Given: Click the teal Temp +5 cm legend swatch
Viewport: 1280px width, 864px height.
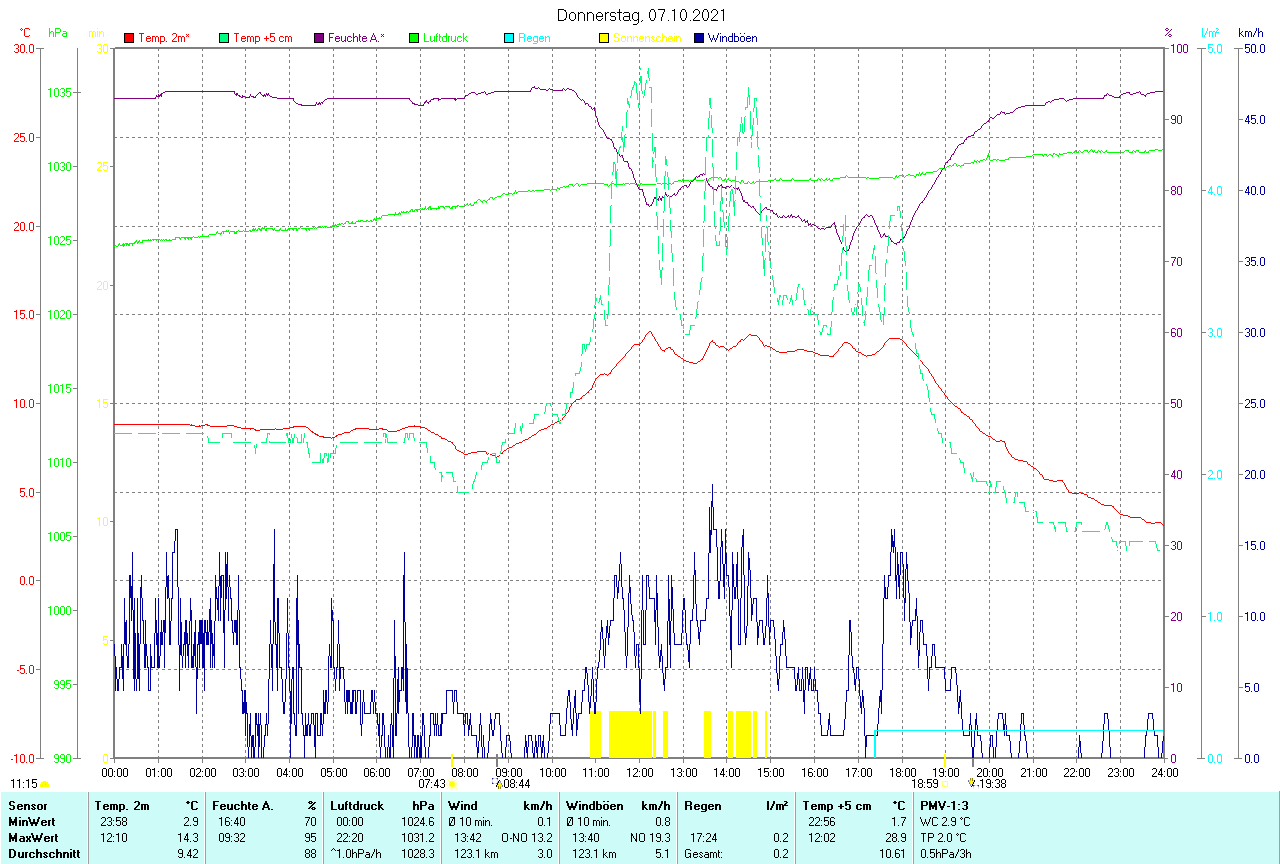Looking at the screenshot, I should 224,38.
